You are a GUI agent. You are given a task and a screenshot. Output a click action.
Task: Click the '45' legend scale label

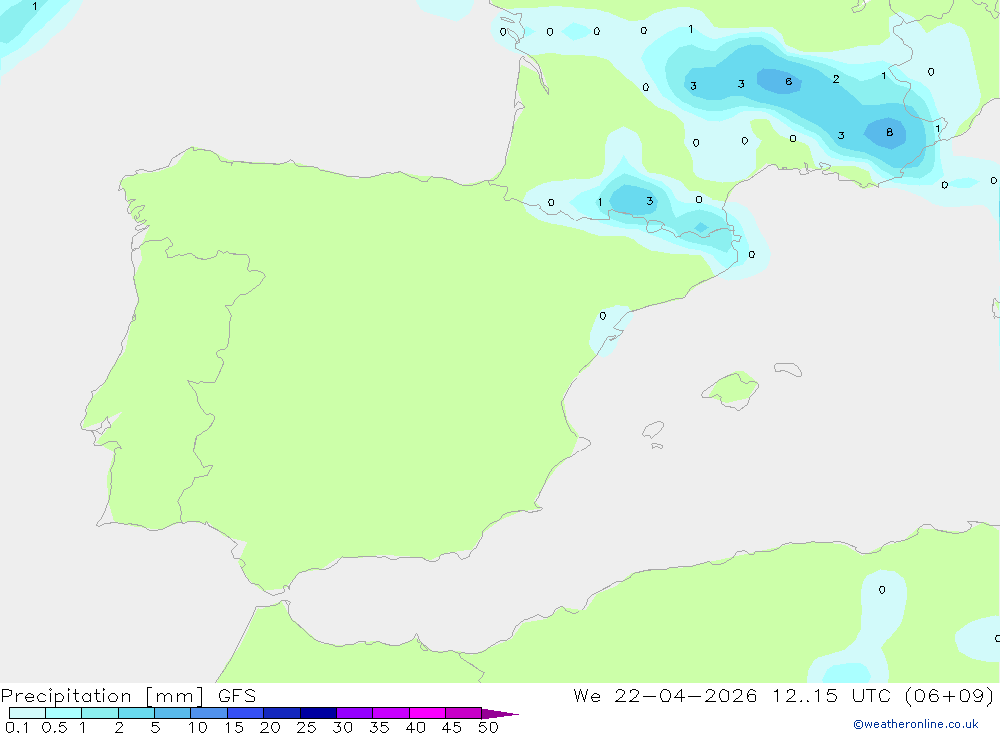point(452,727)
